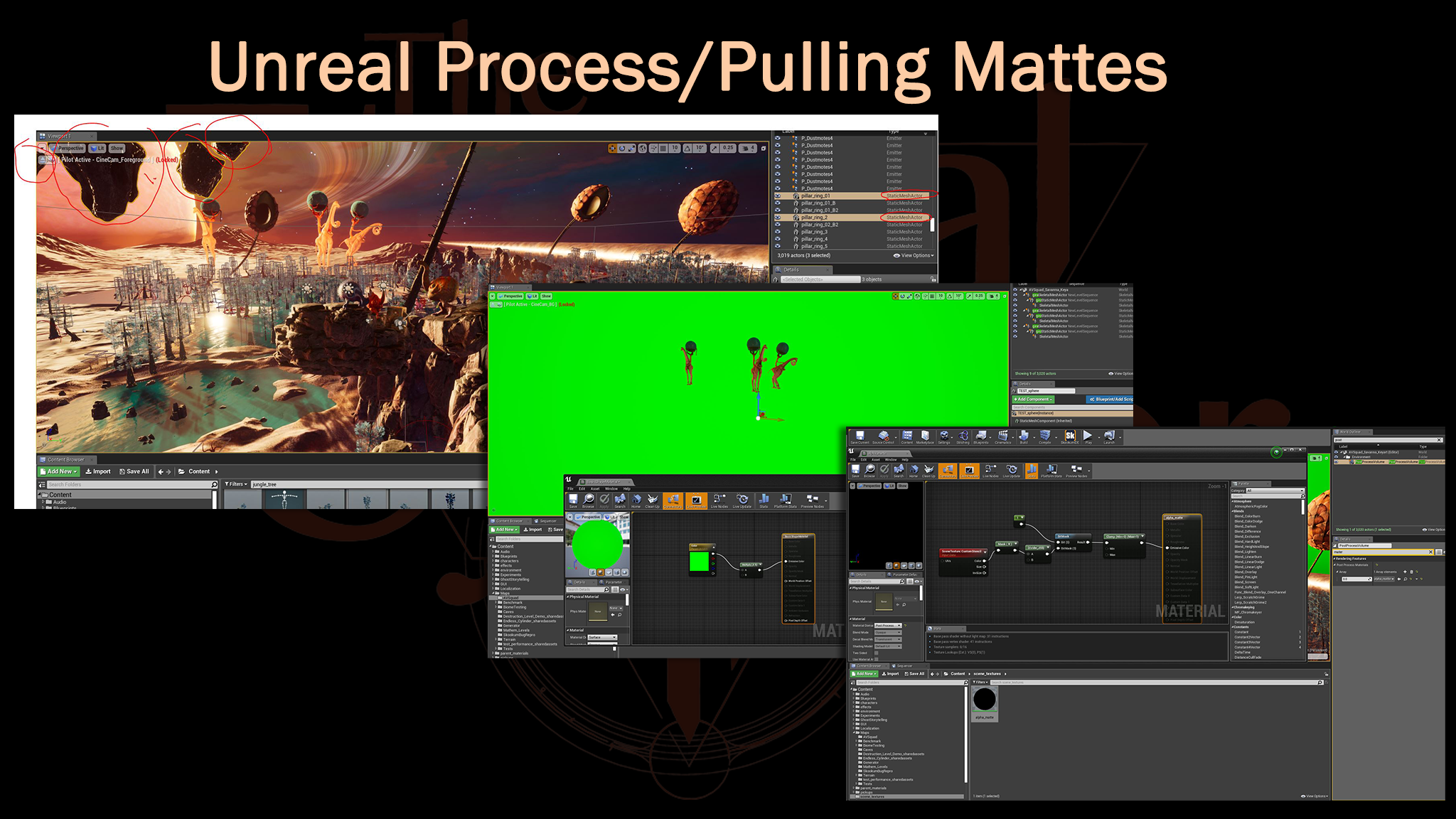Select the alpha_matte asset thumbnail

[x=985, y=700]
